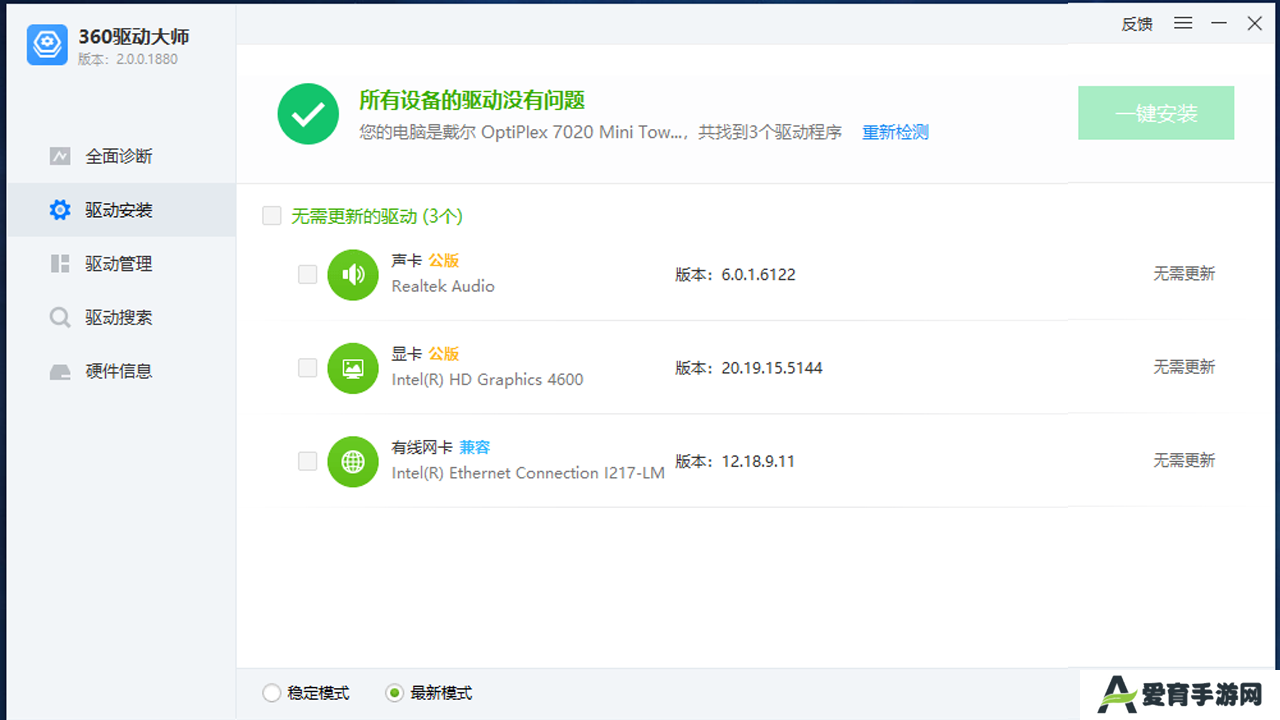Viewport: 1280px width, 720px height.
Task: Click the green network globe icon
Action: pos(353,461)
